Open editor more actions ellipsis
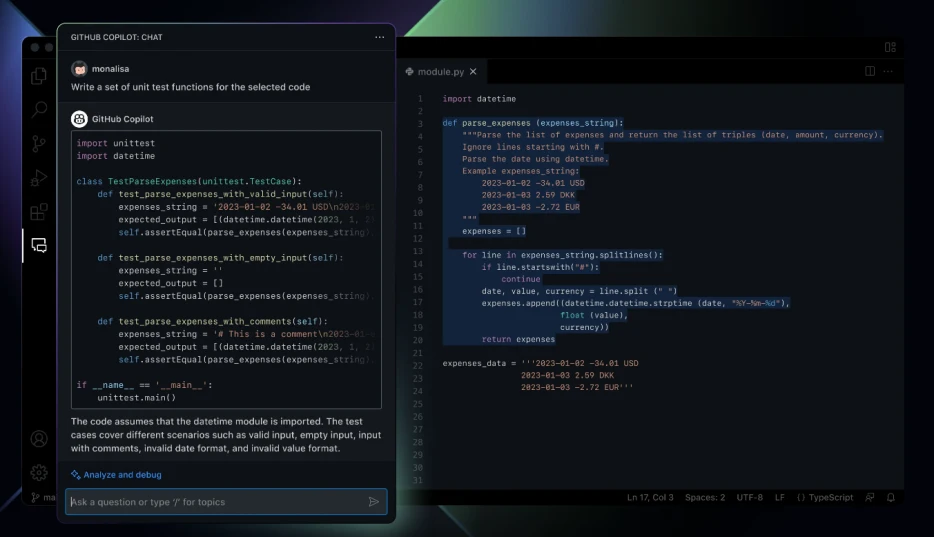Image resolution: width=934 pixels, height=537 pixels. pyautogui.click(x=888, y=71)
